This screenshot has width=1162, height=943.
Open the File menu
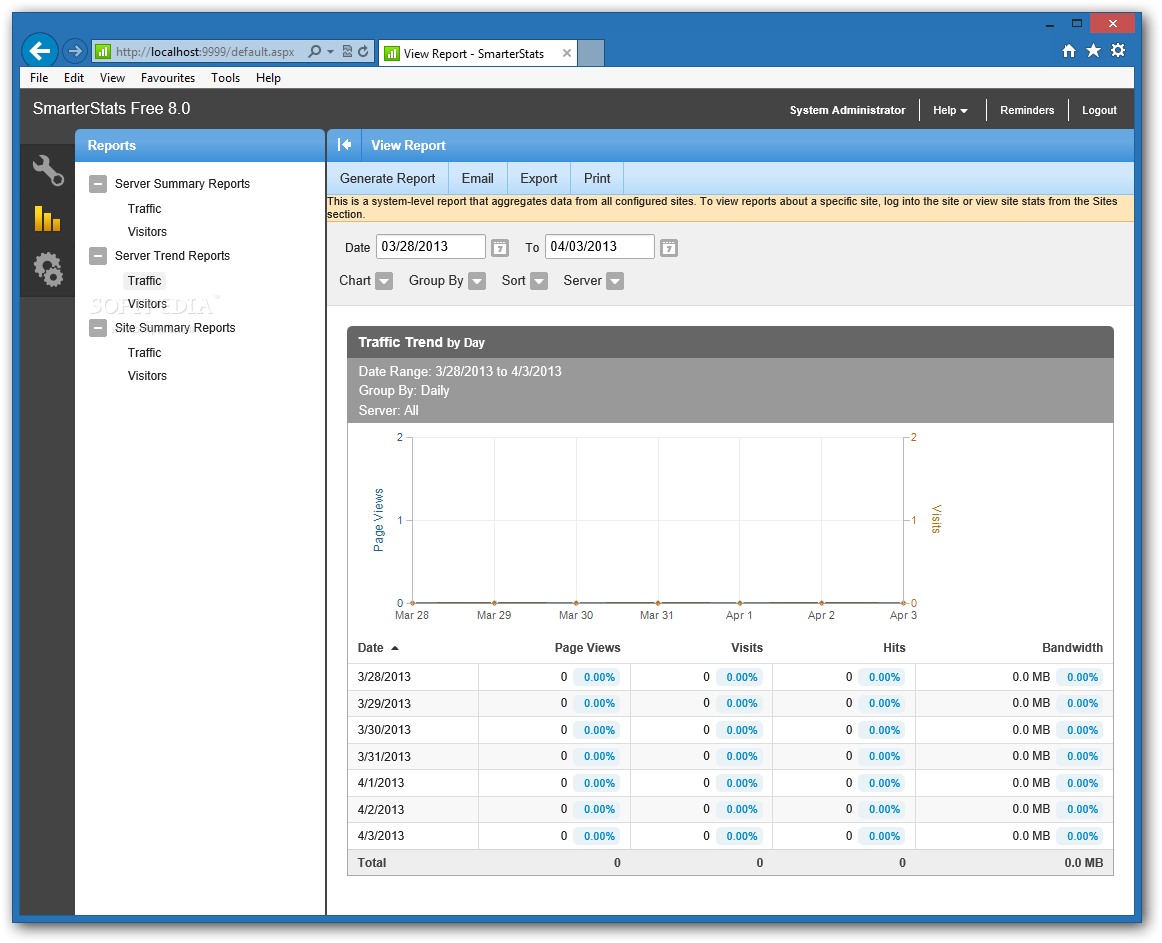(x=39, y=78)
